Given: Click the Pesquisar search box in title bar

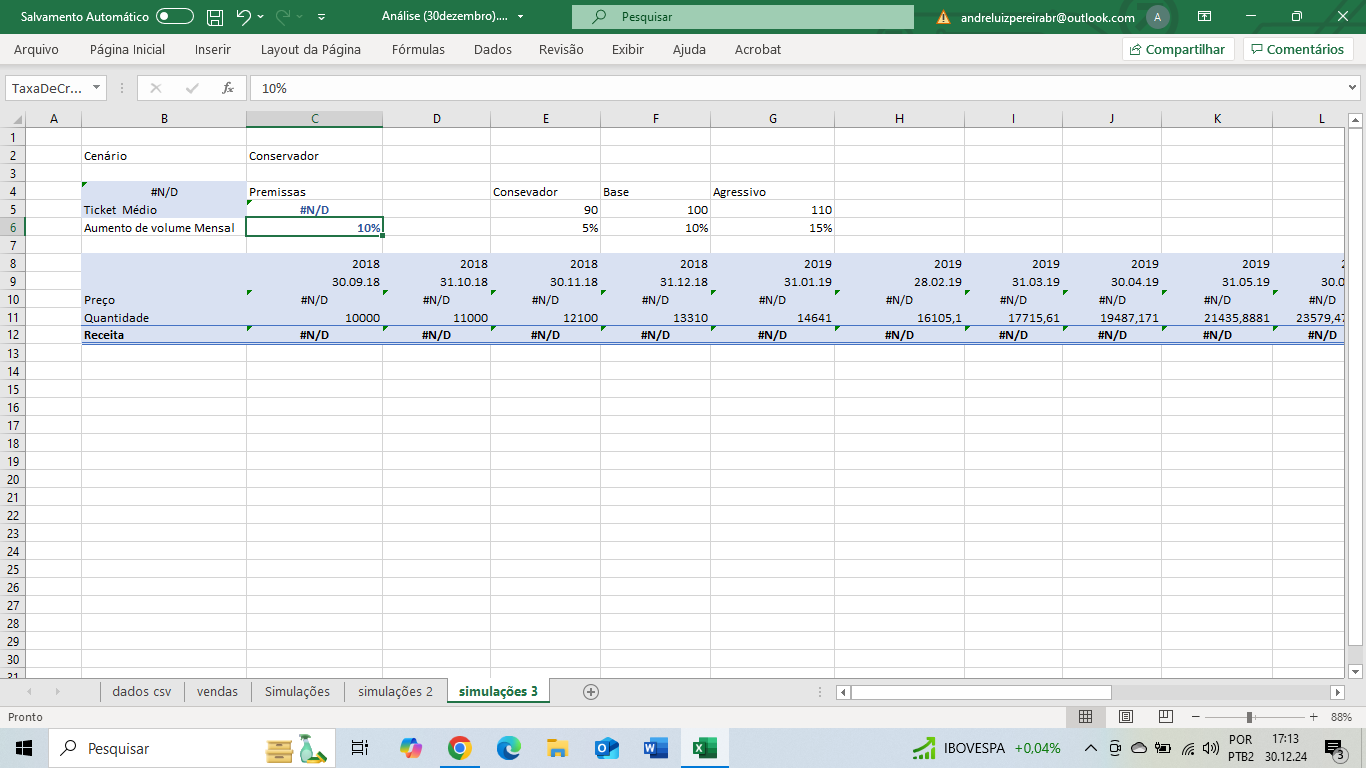Looking at the screenshot, I should [743, 17].
